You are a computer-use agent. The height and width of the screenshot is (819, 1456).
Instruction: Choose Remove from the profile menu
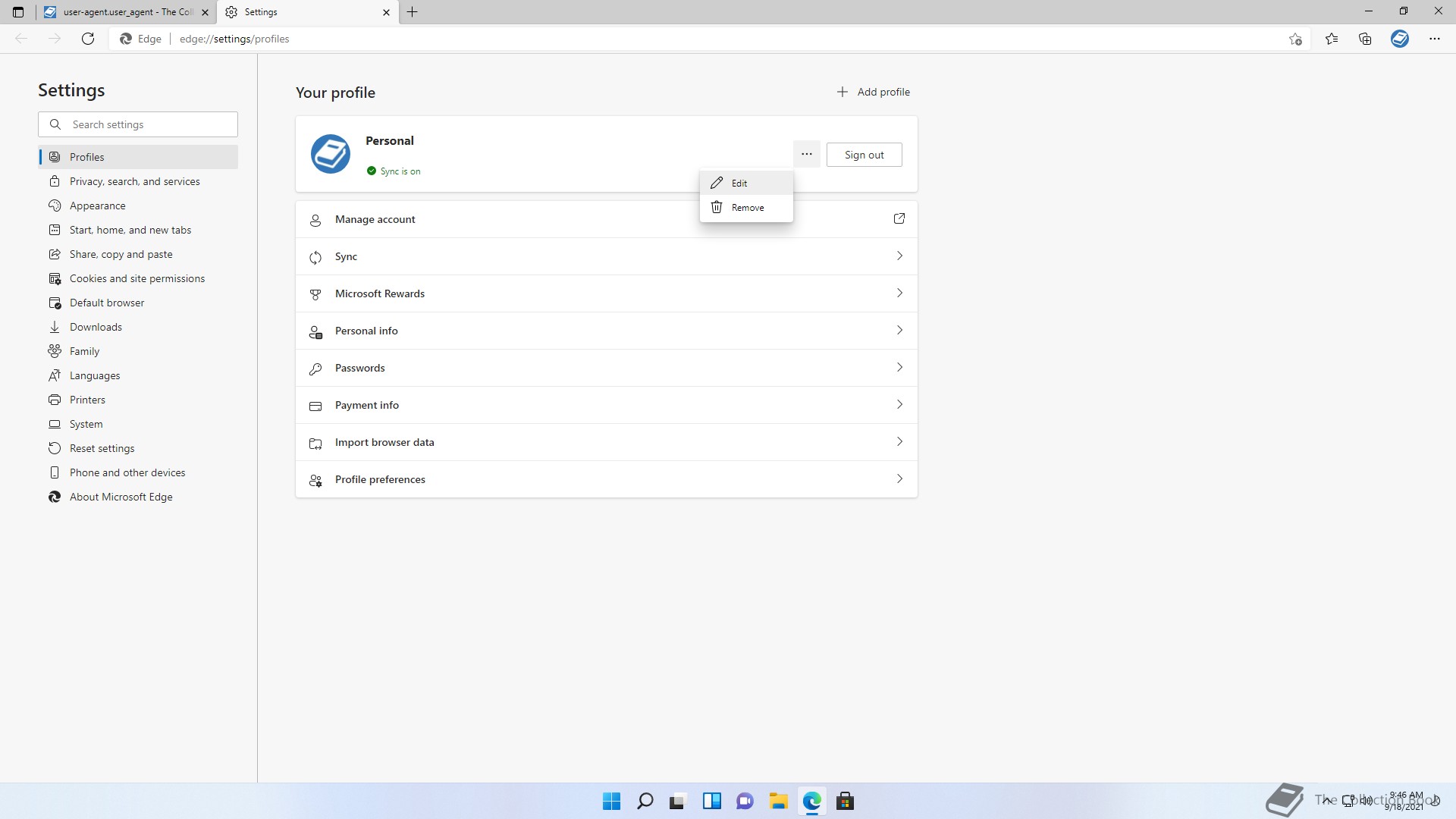click(x=746, y=207)
